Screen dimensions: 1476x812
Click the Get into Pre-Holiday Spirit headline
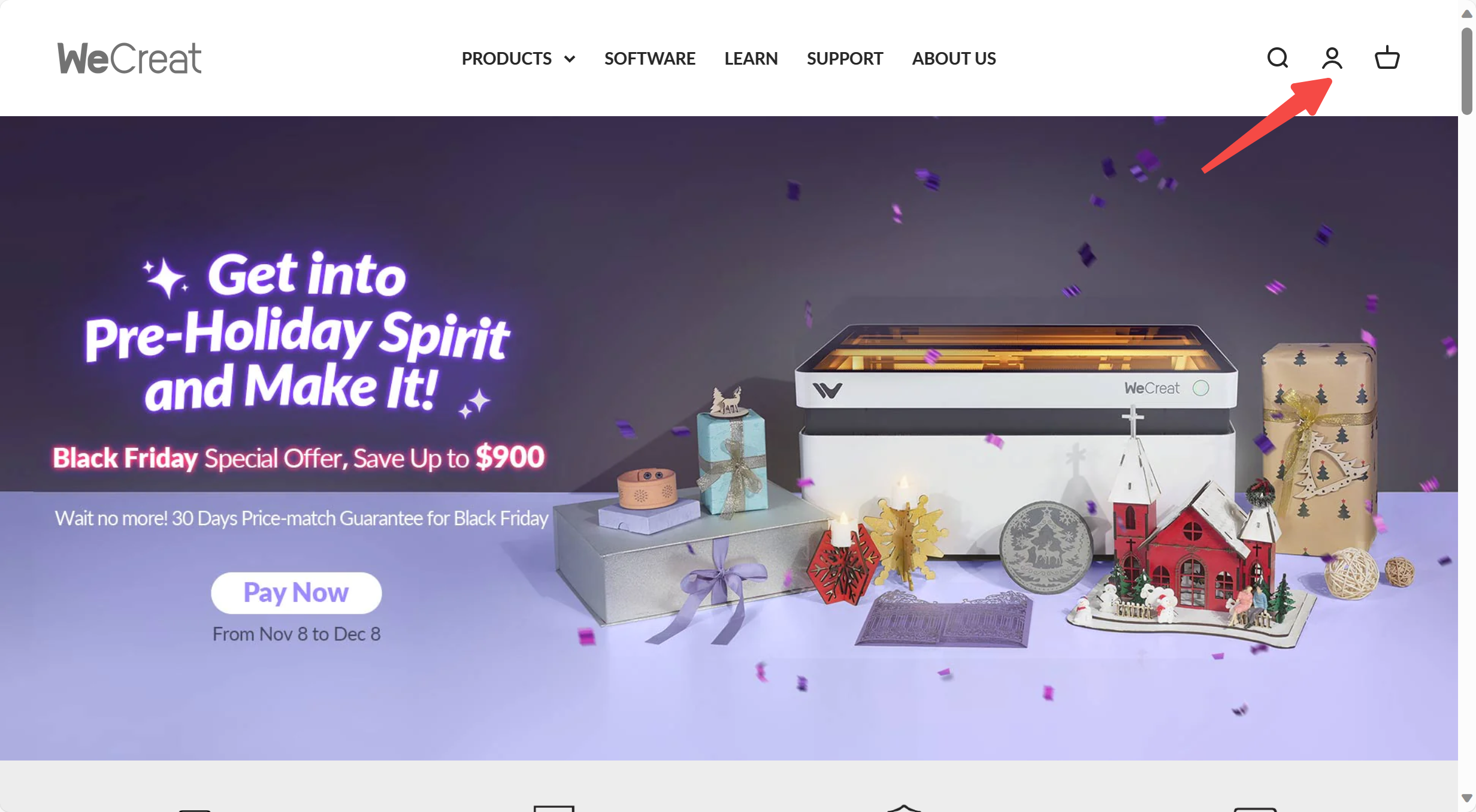[297, 331]
